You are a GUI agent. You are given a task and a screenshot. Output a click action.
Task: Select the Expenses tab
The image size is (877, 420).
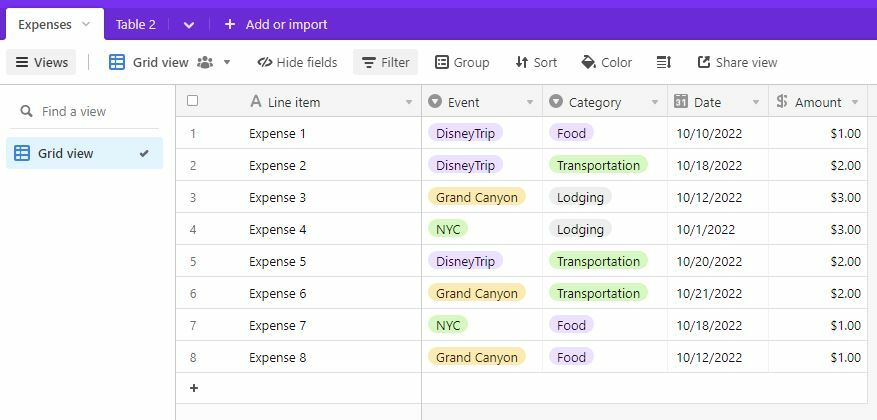coord(45,24)
